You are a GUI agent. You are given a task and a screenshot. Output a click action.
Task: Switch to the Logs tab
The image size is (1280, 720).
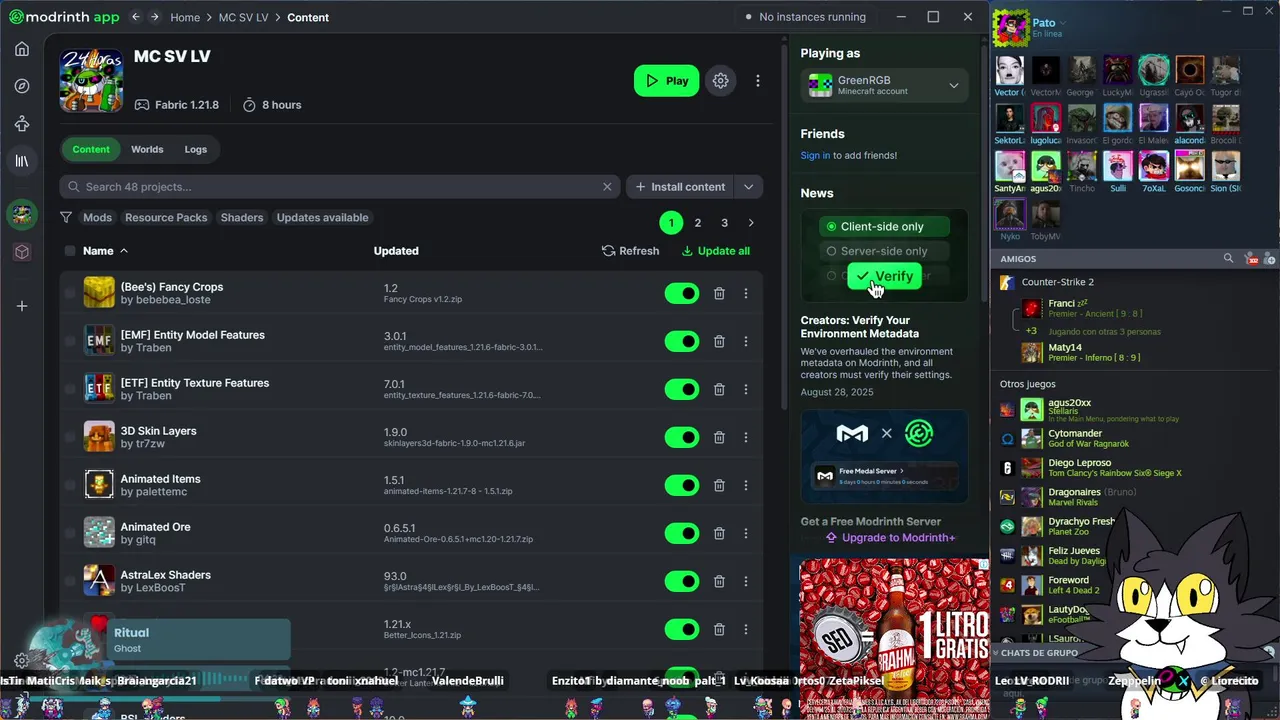click(196, 149)
